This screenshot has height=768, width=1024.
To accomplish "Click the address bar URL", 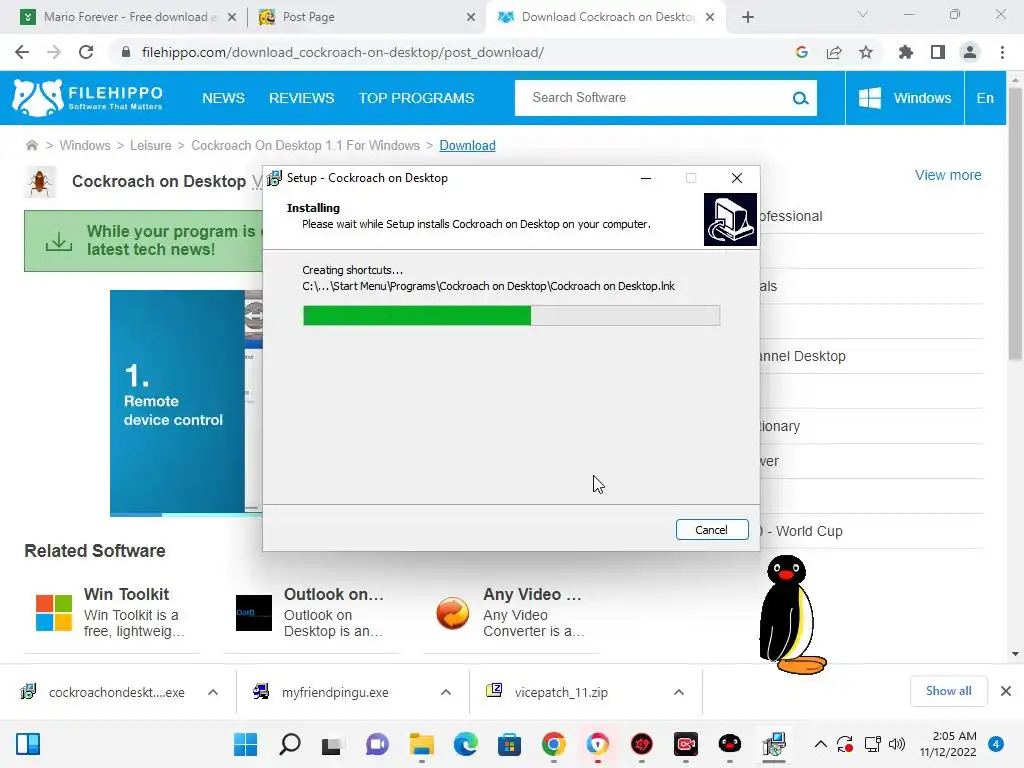I will coord(342,52).
